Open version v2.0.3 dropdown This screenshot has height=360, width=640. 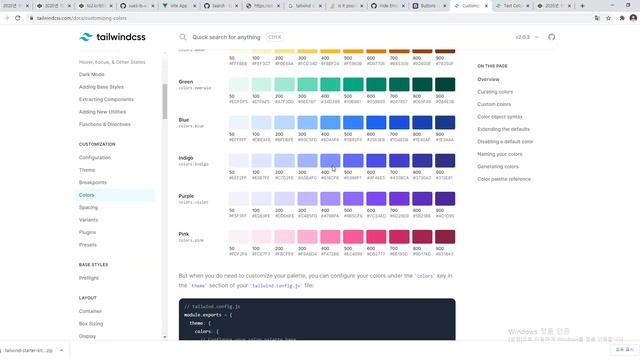coord(527,37)
